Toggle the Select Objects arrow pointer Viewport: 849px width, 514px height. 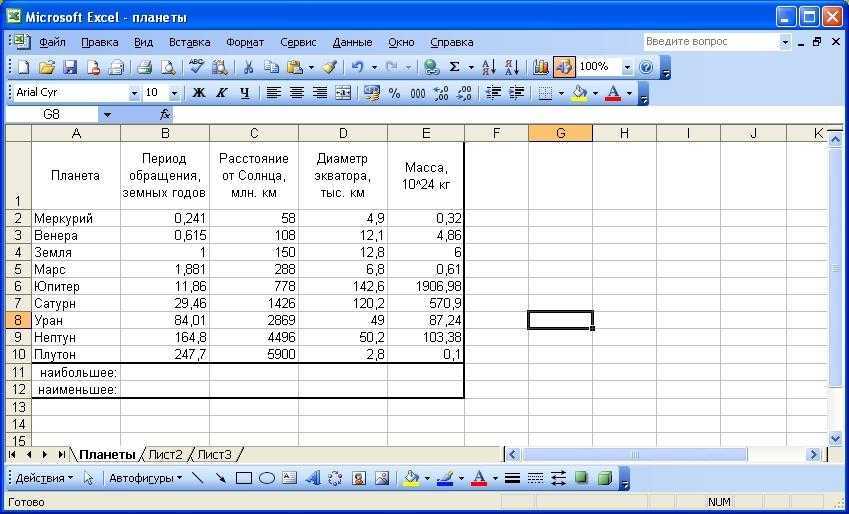(89, 478)
